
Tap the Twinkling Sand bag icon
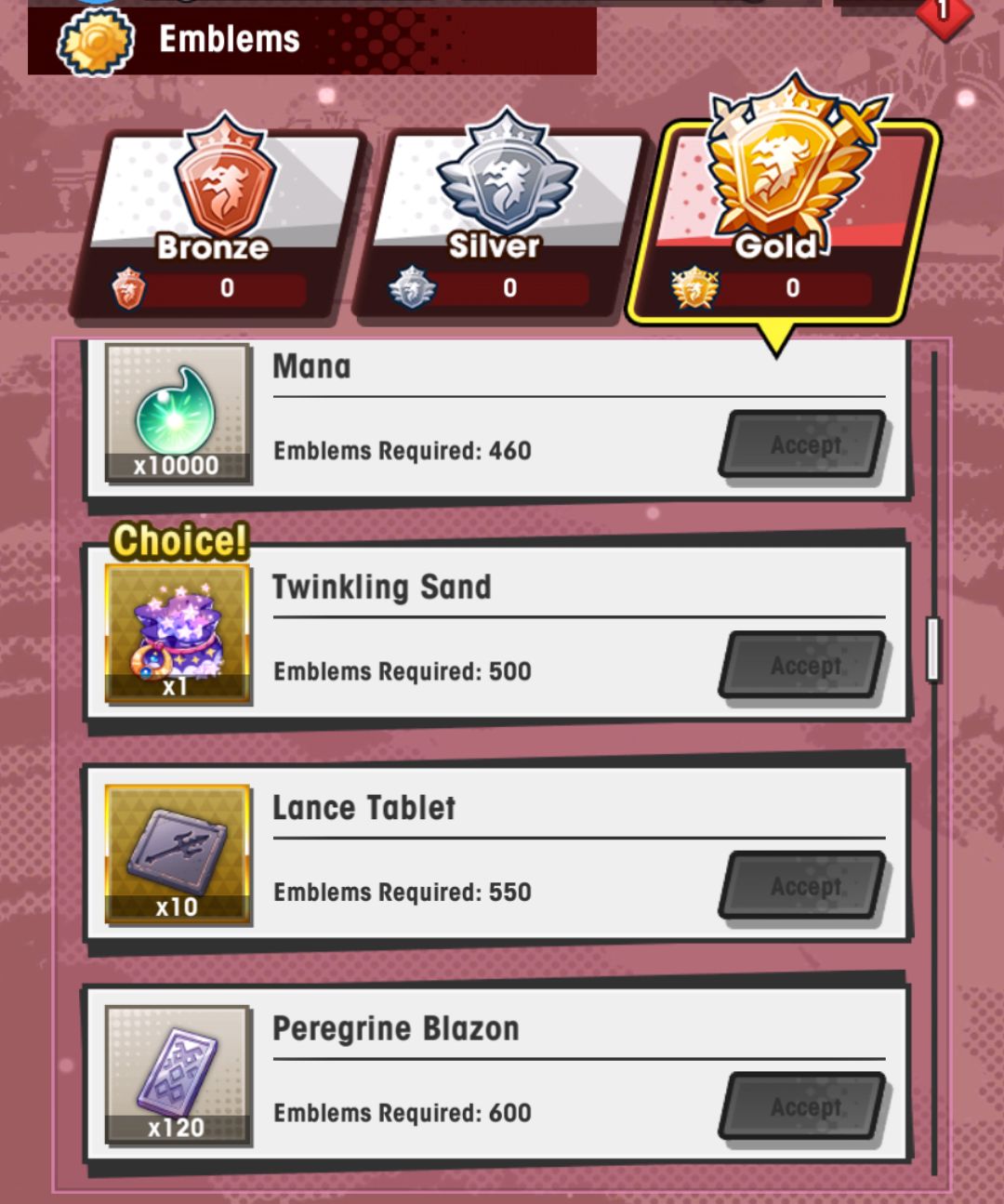click(x=177, y=633)
